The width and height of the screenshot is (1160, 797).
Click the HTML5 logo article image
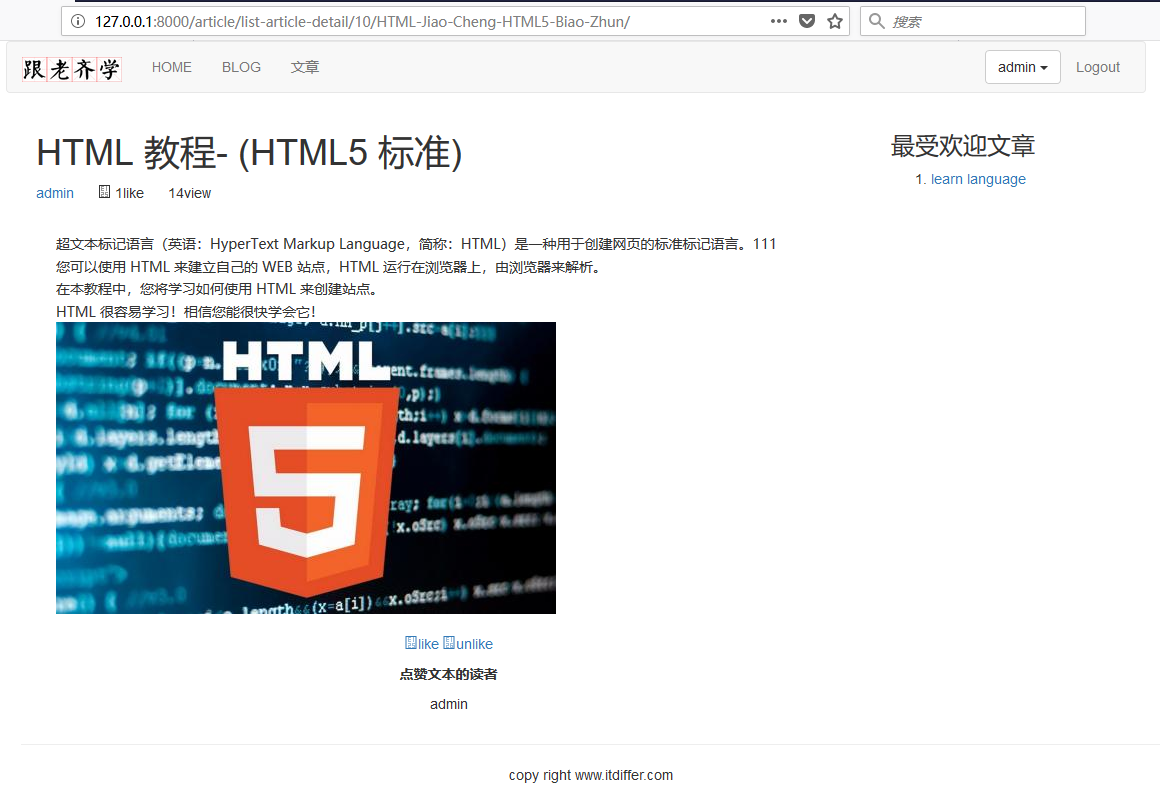(306, 468)
